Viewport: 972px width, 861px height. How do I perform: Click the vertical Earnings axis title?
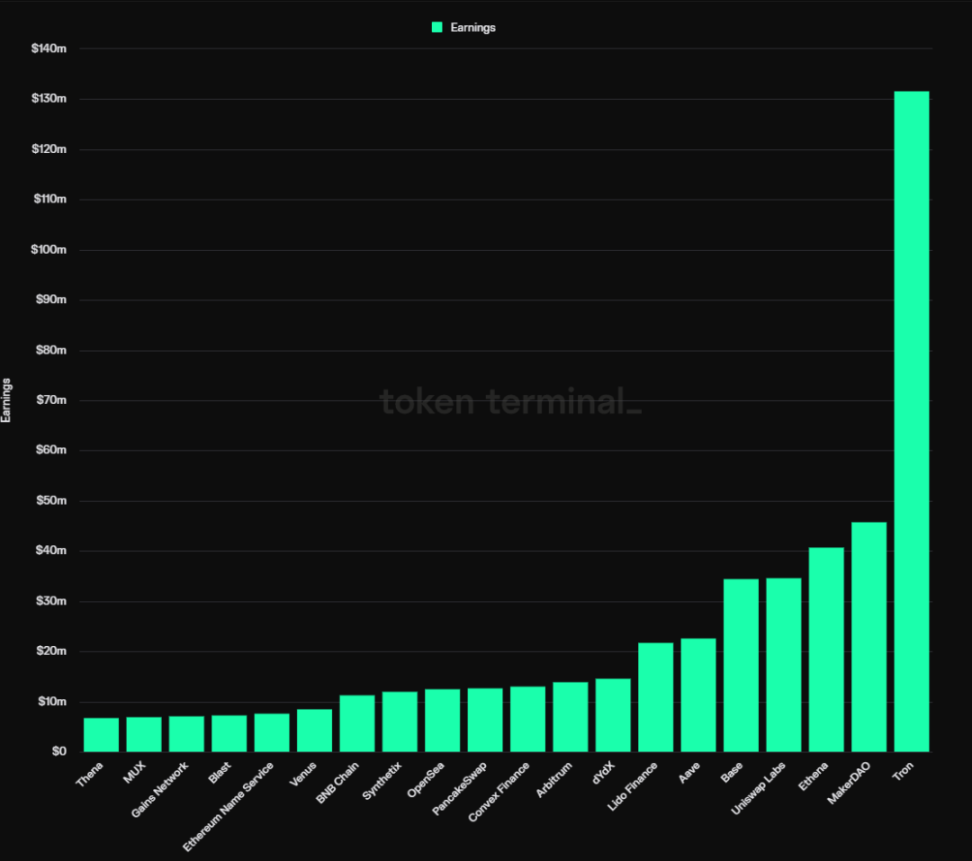[8, 400]
